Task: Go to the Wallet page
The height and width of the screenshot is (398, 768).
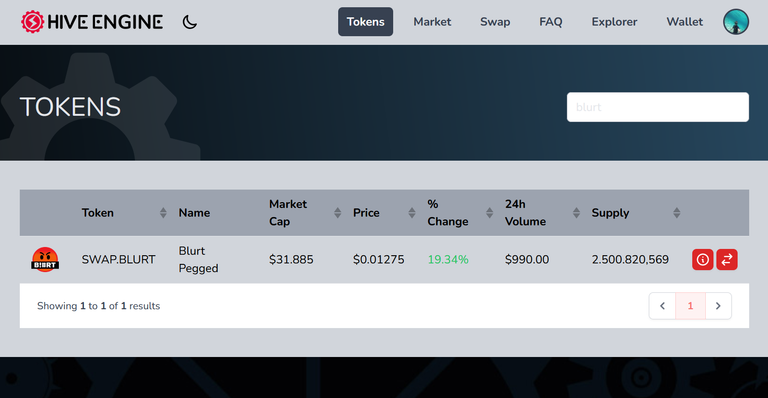Action: [684, 22]
